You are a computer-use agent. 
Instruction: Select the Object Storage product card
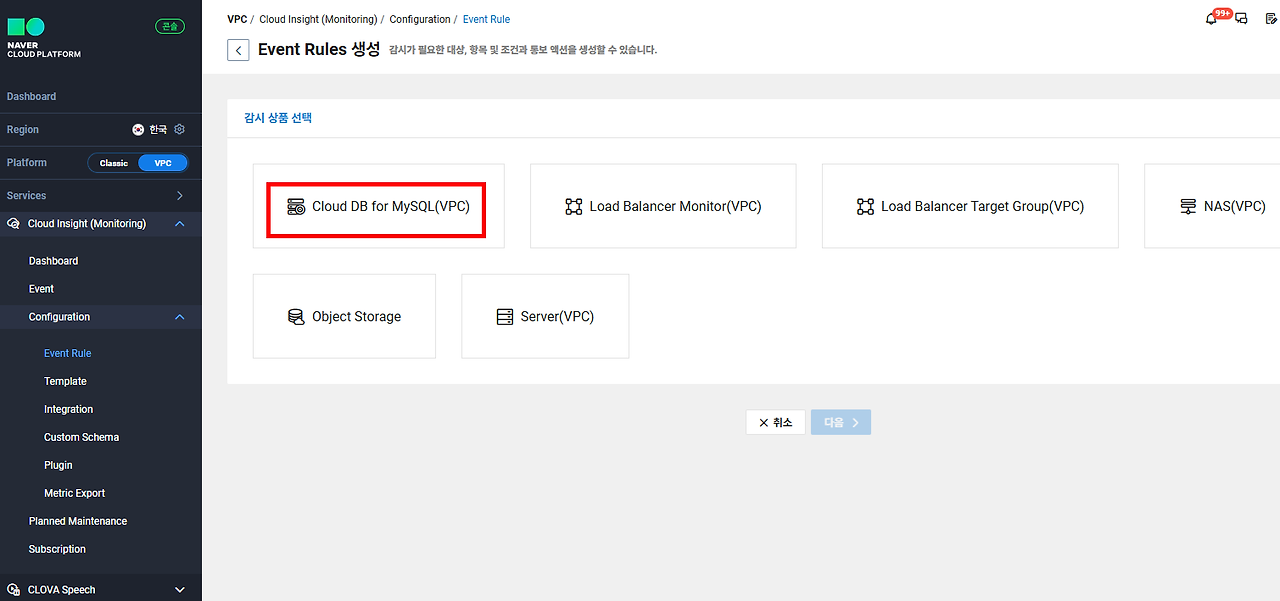(344, 317)
